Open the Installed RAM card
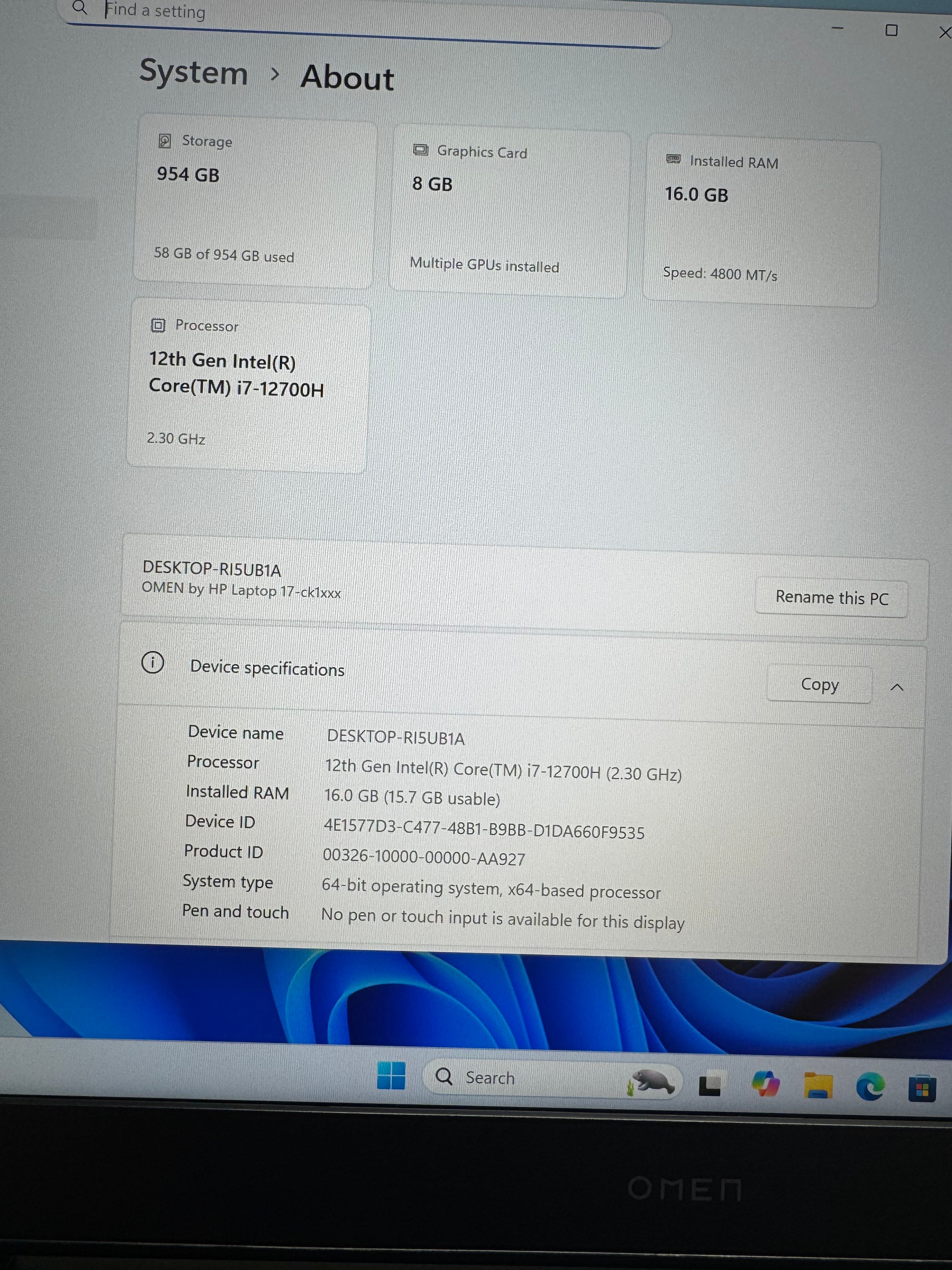This screenshot has width=952, height=1270. (x=762, y=221)
